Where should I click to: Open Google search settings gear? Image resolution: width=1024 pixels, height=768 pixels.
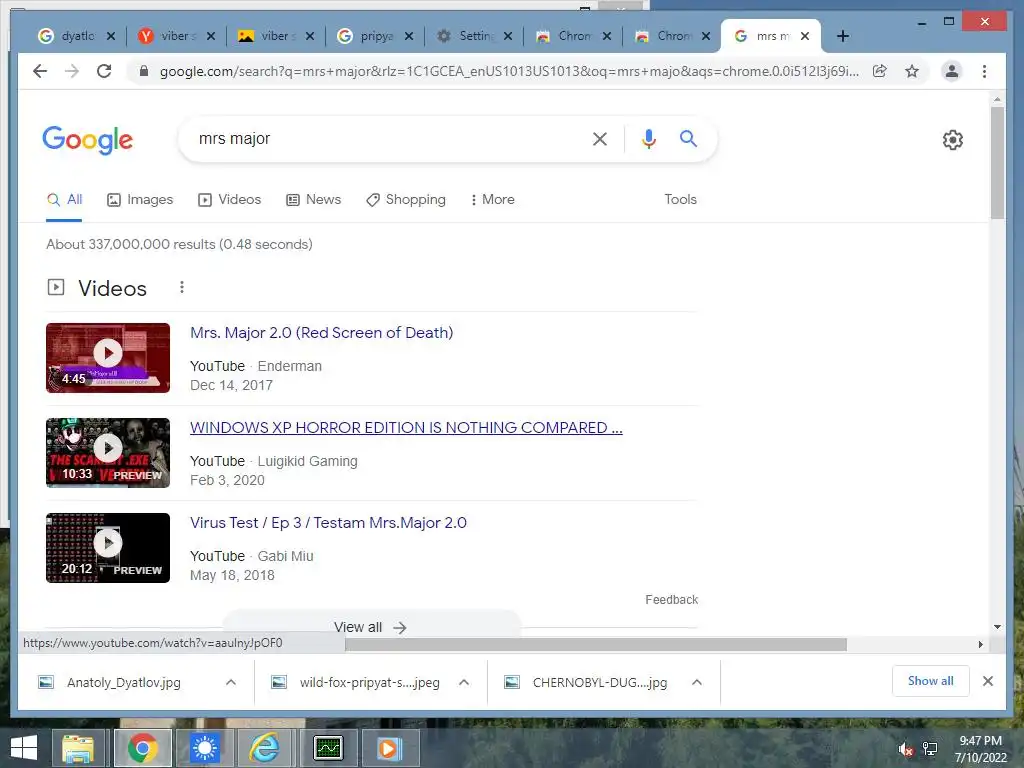coord(953,140)
